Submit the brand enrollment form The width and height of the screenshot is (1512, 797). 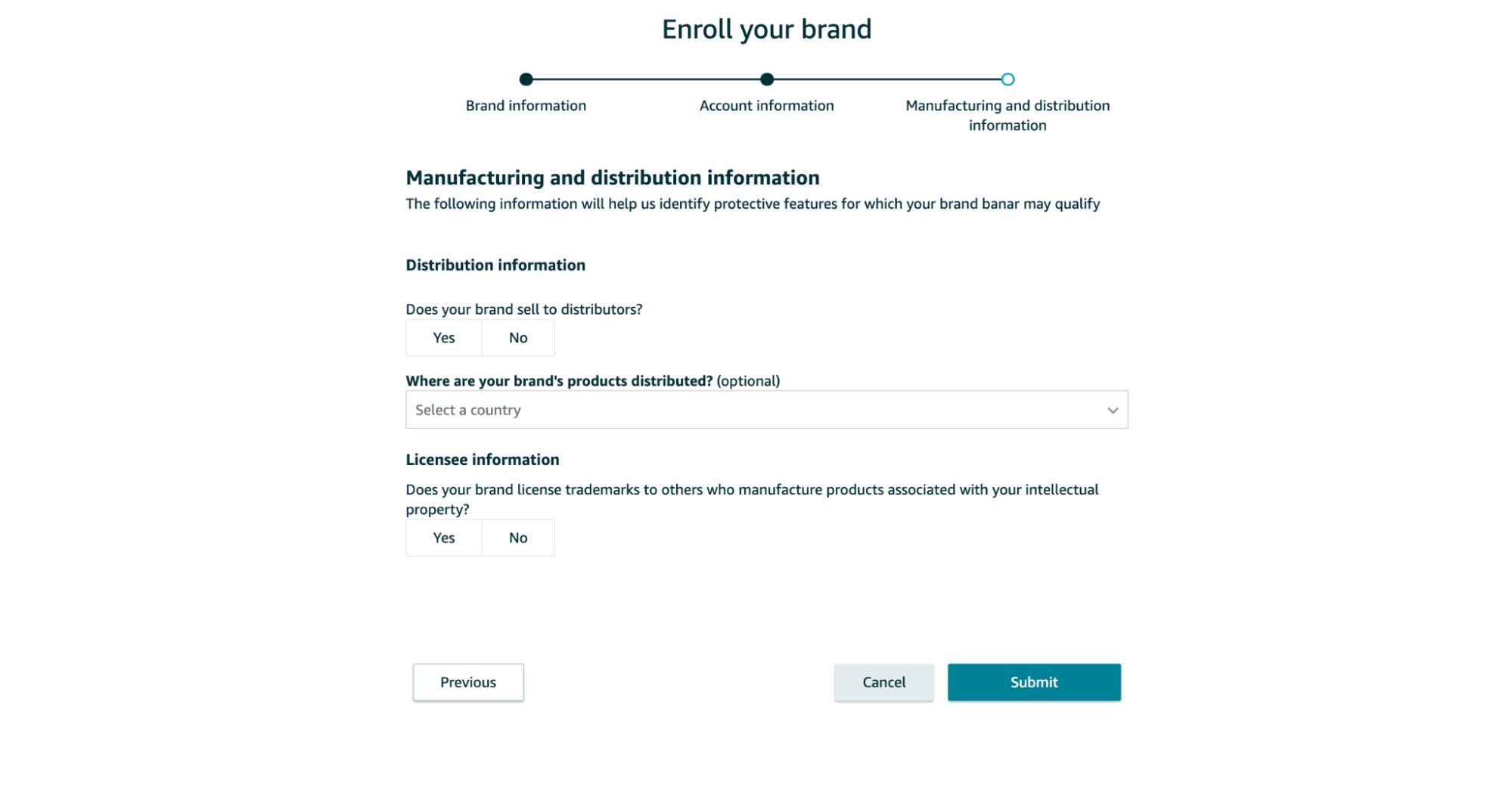pos(1033,681)
